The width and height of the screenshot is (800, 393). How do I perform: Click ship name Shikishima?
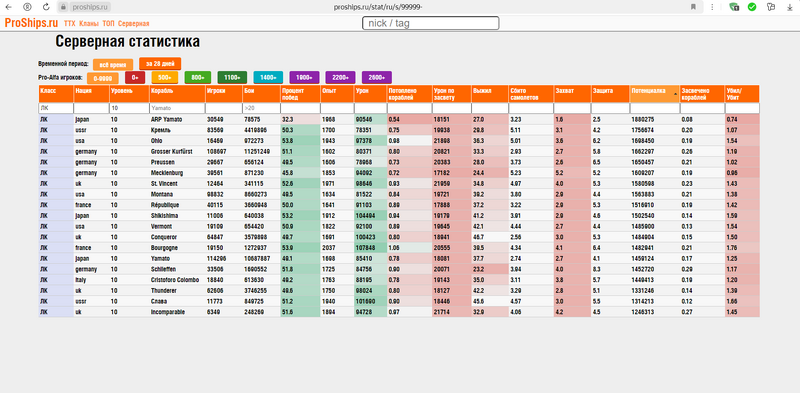pyautogui.click(x=165, y=215)
